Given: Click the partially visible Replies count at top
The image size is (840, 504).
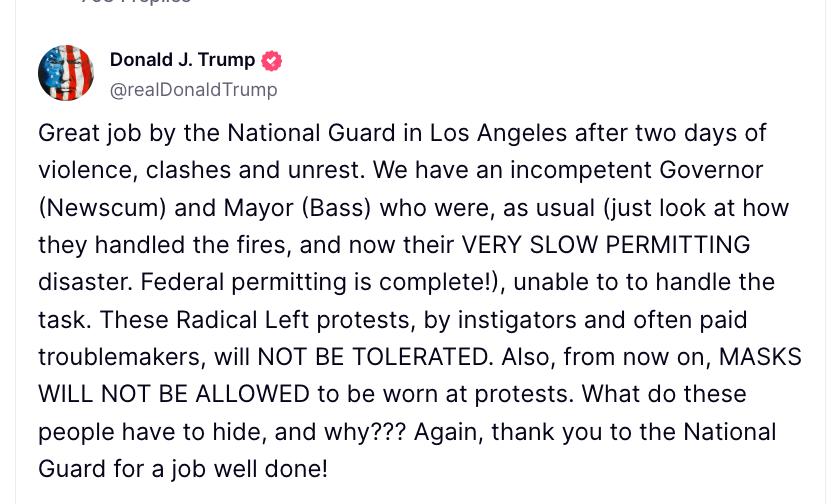Looking at the screenshot, I should (x=135, y=2).
